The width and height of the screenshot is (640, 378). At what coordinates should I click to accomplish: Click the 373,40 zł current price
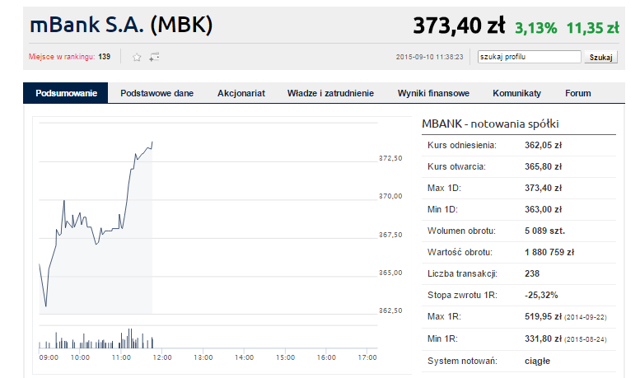click(x=459, y=26)
